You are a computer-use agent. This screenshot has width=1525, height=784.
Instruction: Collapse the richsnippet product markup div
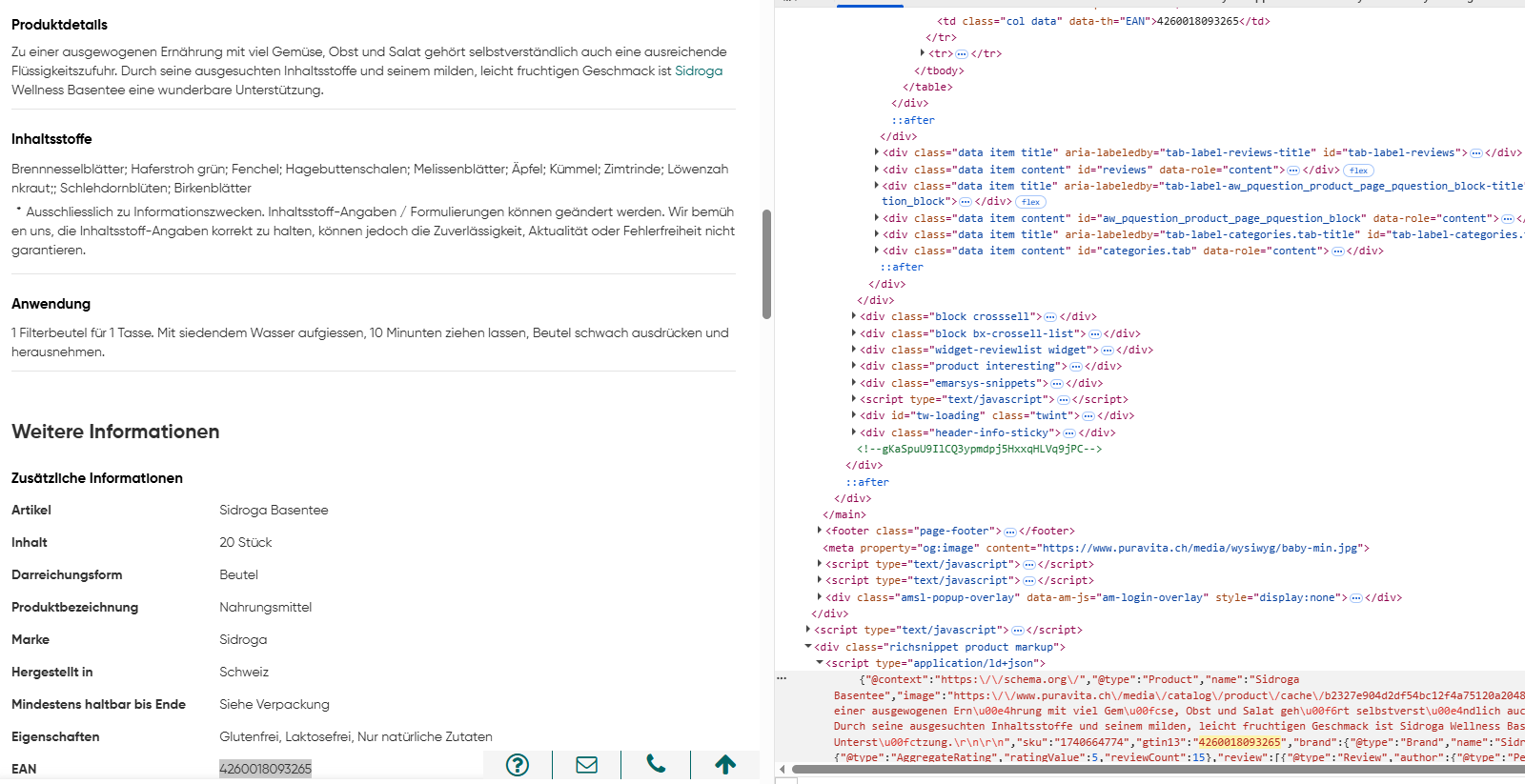[x=808, y=647]
